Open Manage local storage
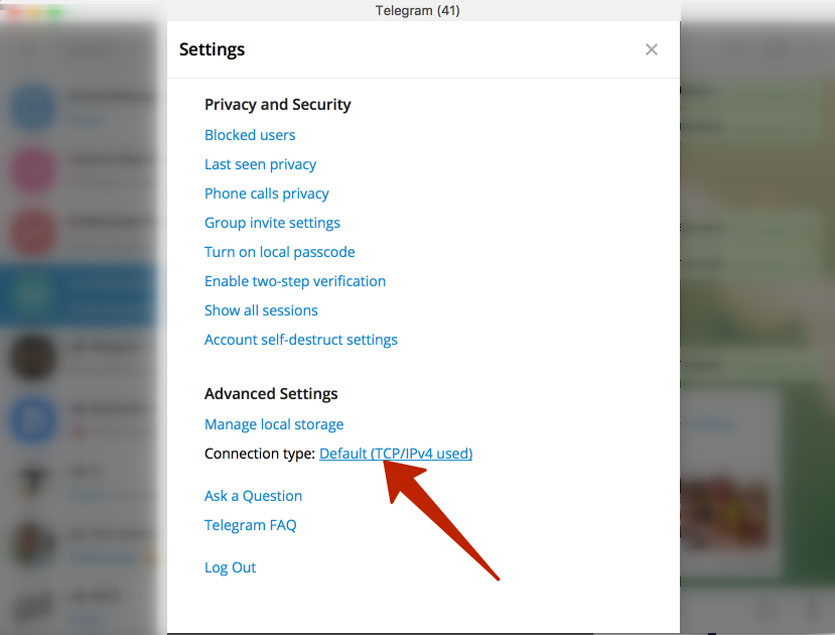This screenshot has width=835, height=635. [x=274, y=425]
